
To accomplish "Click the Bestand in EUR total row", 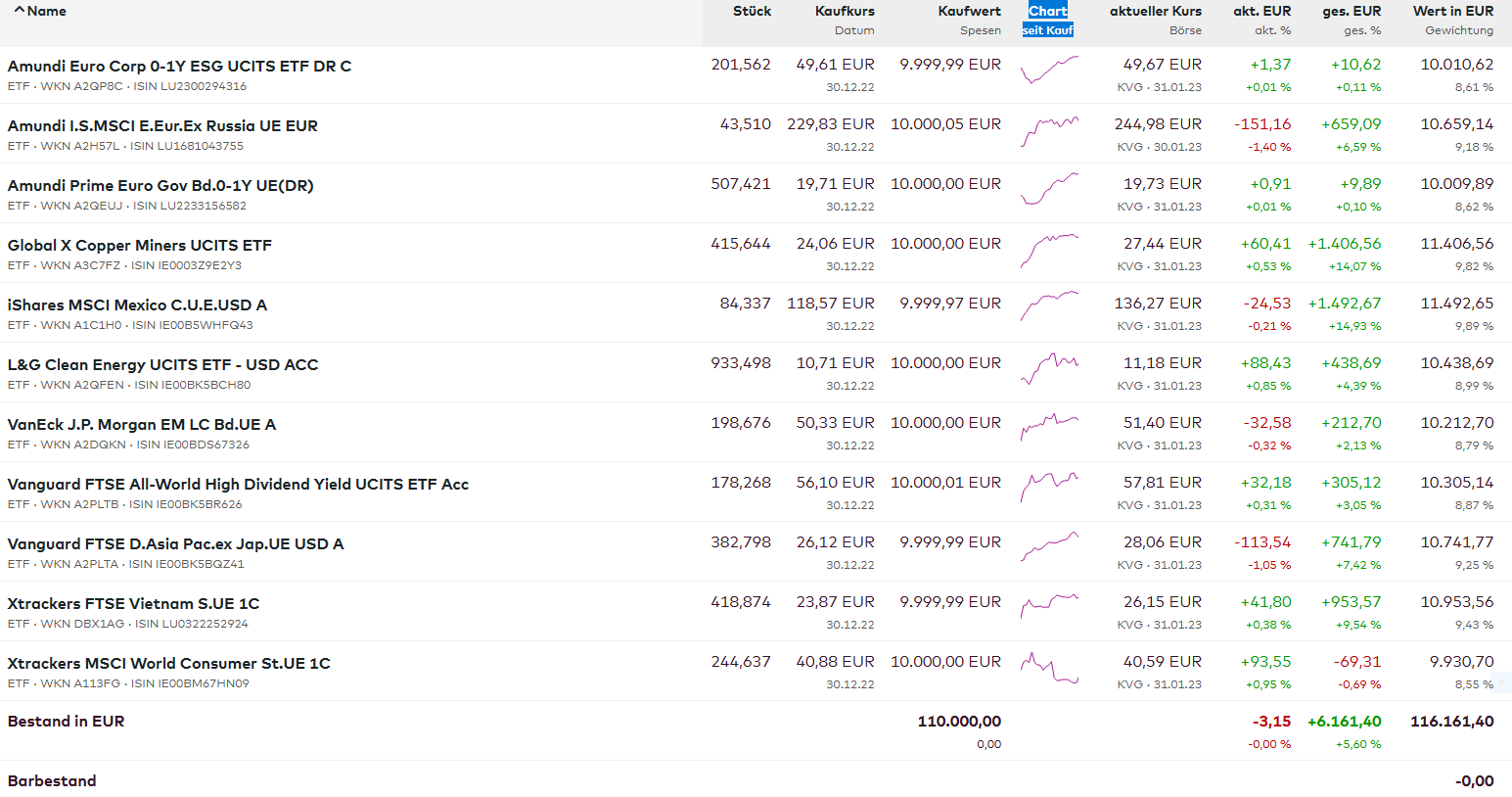I will (x=67, y=722).
